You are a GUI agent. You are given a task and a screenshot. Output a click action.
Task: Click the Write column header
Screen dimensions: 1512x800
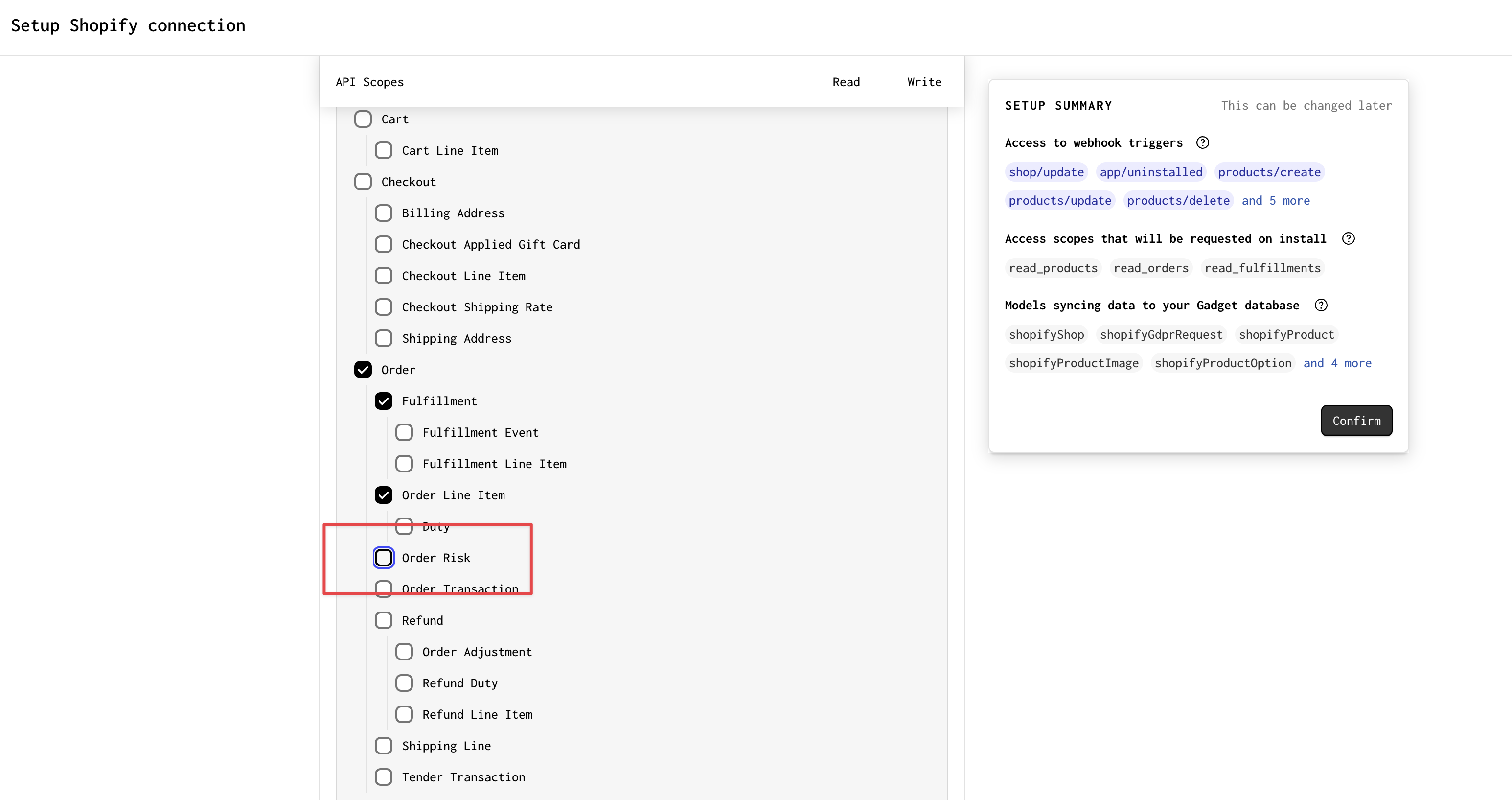pos(924,82)
